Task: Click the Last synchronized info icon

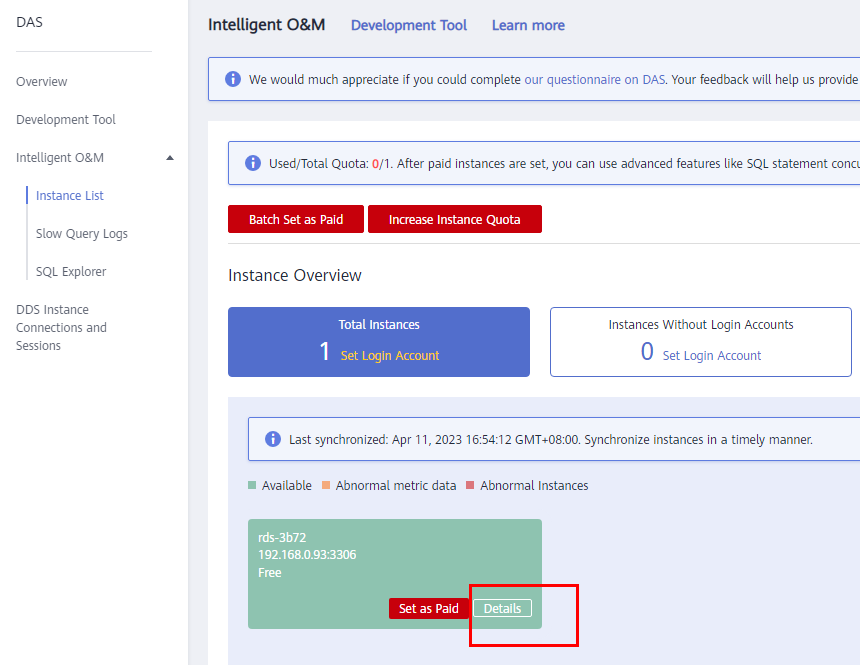Action: 273,439
